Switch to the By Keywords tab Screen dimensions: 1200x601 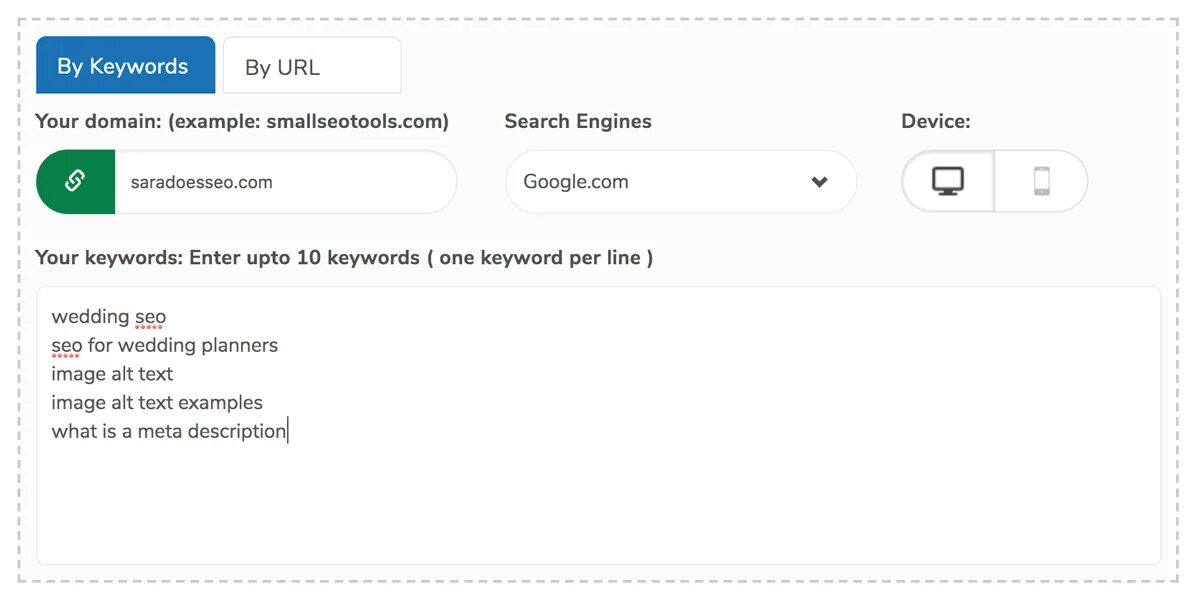click(124, 66)
